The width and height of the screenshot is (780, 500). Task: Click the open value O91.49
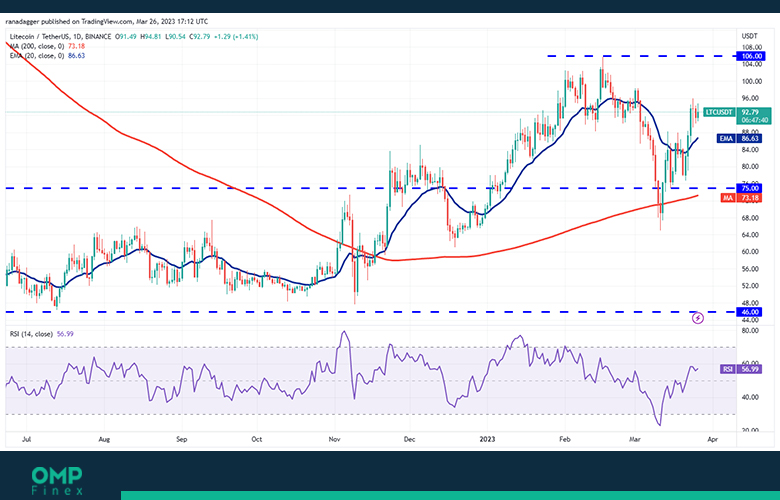point(126,37)
